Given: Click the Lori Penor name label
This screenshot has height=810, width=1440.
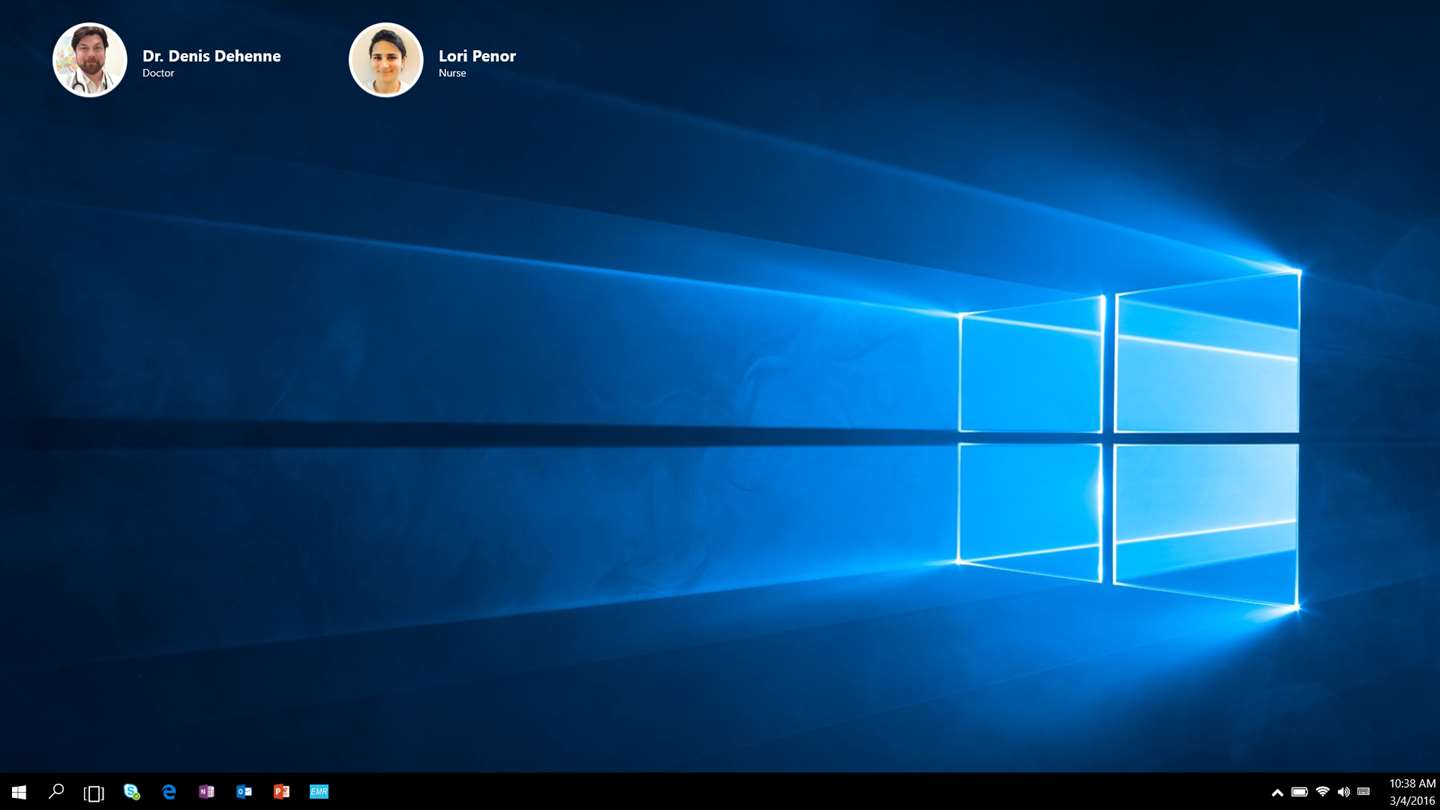Looking at the screenshot, I should tap(477, 56).
